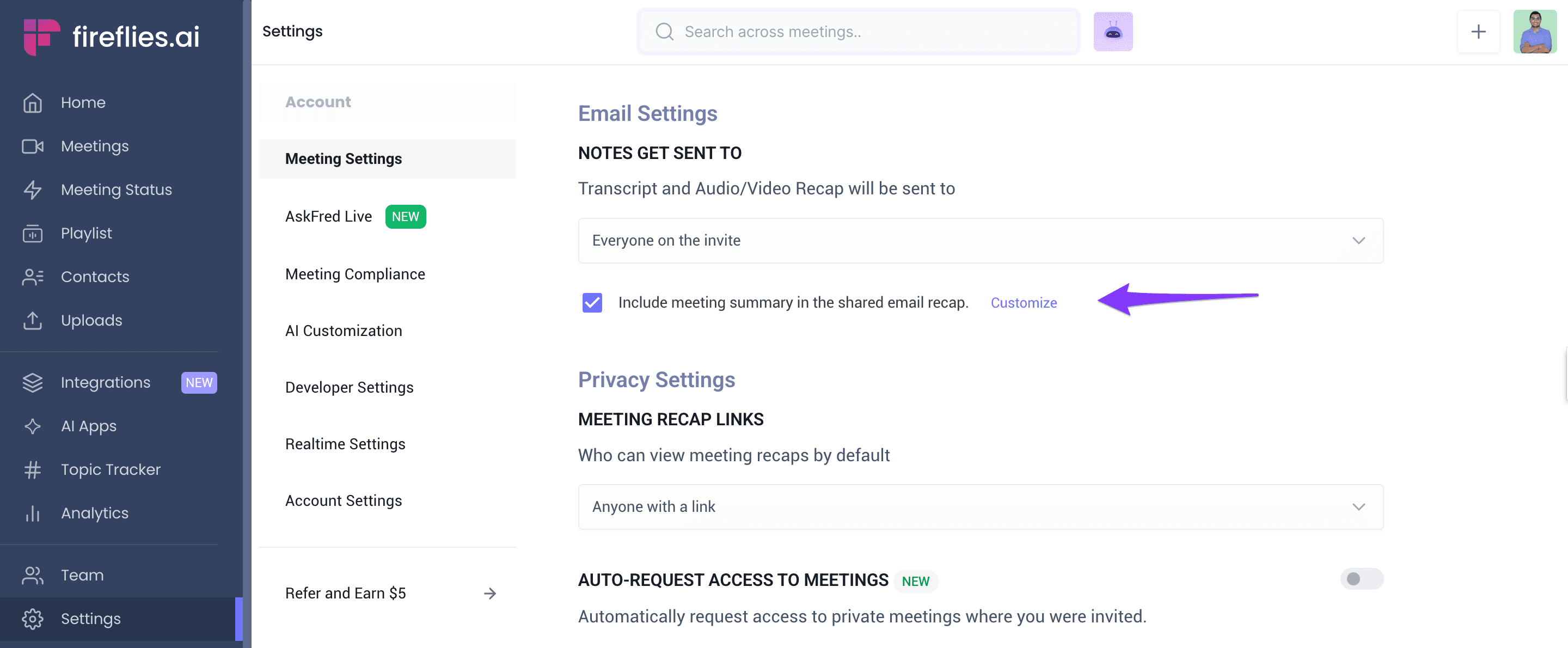Click the NEW badge beside AskFred Live
Image resolution: width=1568 pixels, height=648 pixels.
click(x=406, y=216)
